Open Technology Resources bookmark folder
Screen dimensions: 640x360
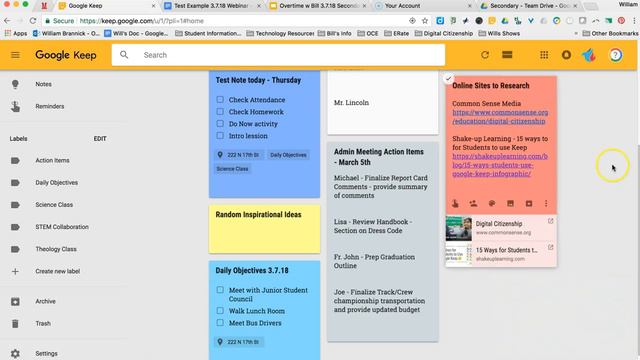280,33
